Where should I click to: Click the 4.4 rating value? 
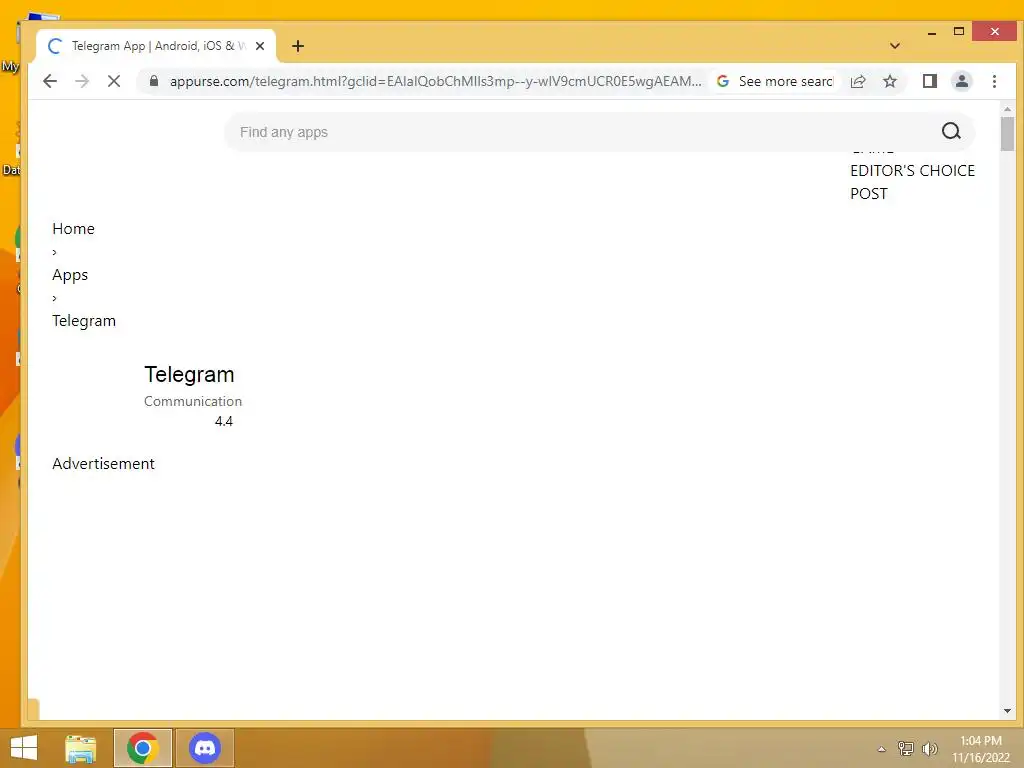pos(223,421)
